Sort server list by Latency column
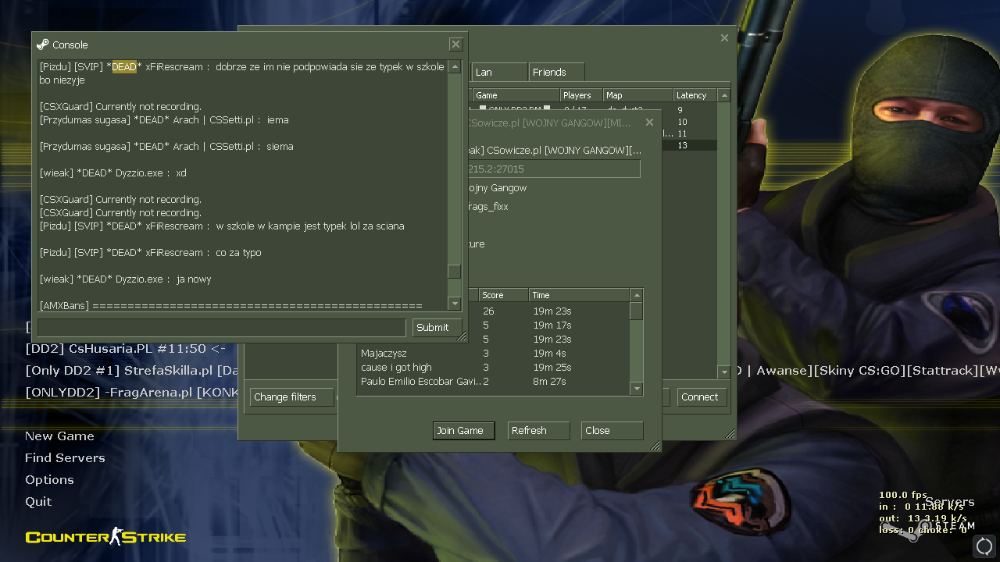 (x=694, y=95)
